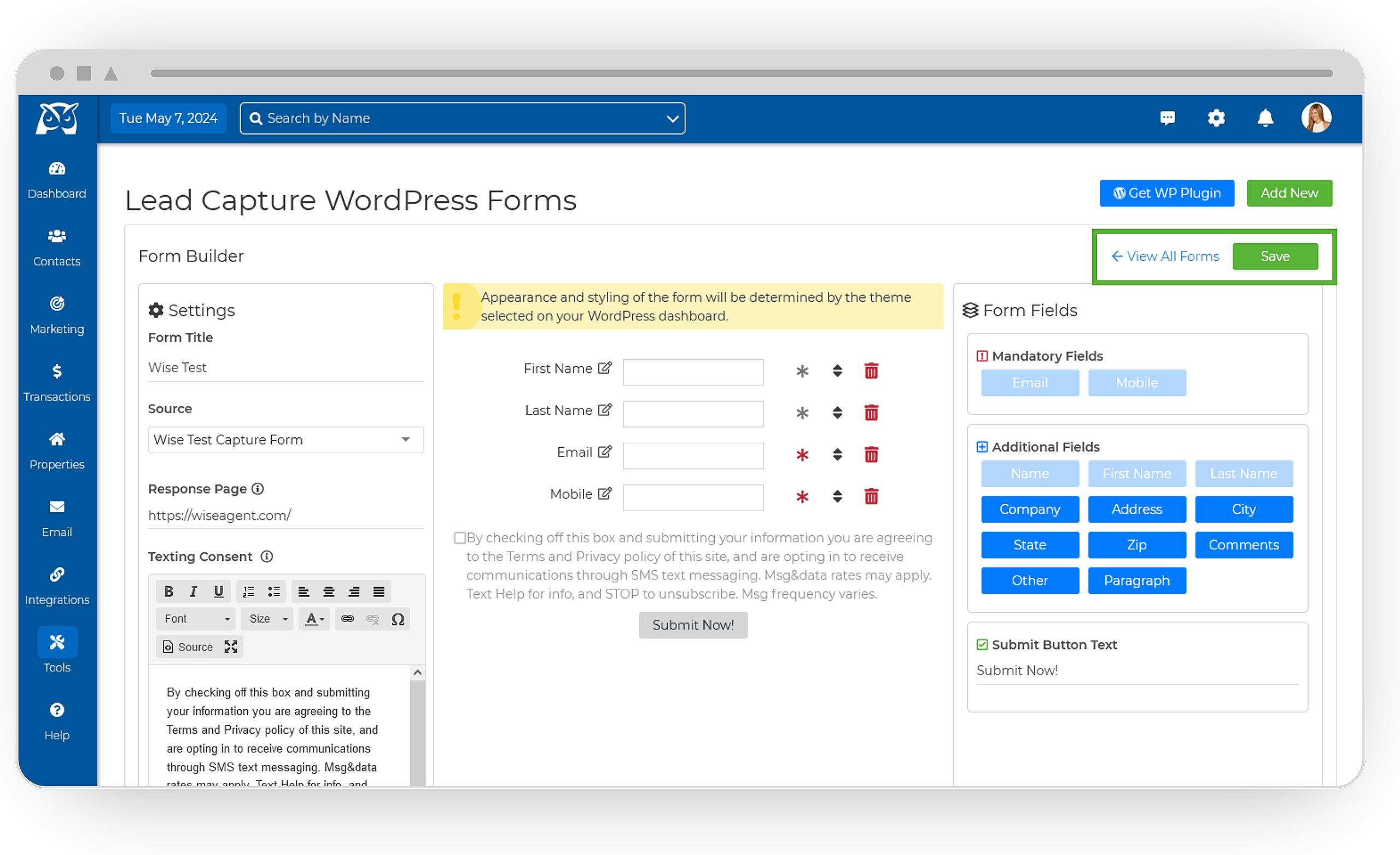Go back via View All Forms
Viewport: 1400px width, 855px height.
point(1165,256)
